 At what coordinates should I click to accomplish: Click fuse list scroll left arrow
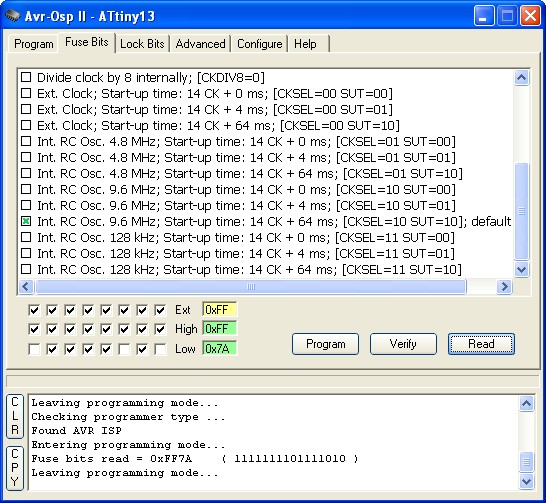point(26,286)
